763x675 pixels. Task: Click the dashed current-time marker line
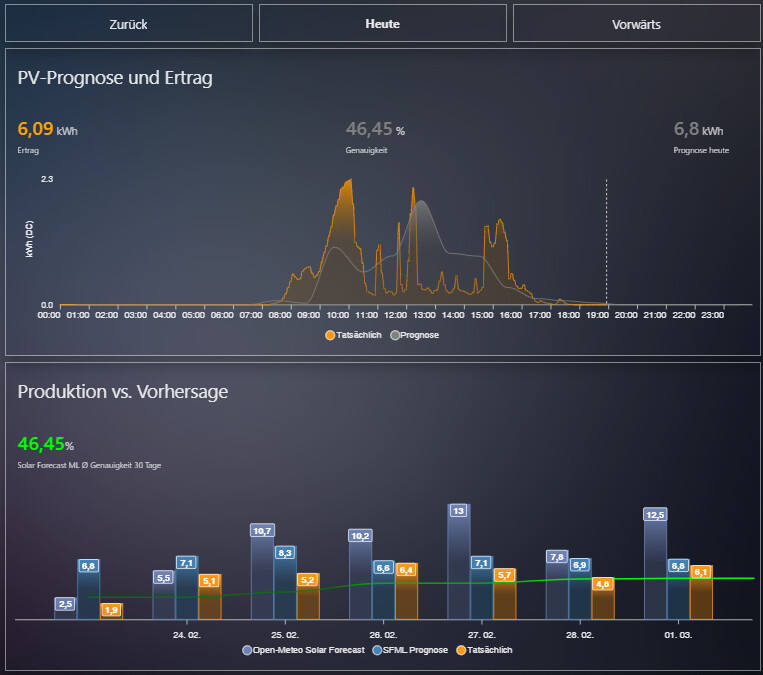point(606,240)
